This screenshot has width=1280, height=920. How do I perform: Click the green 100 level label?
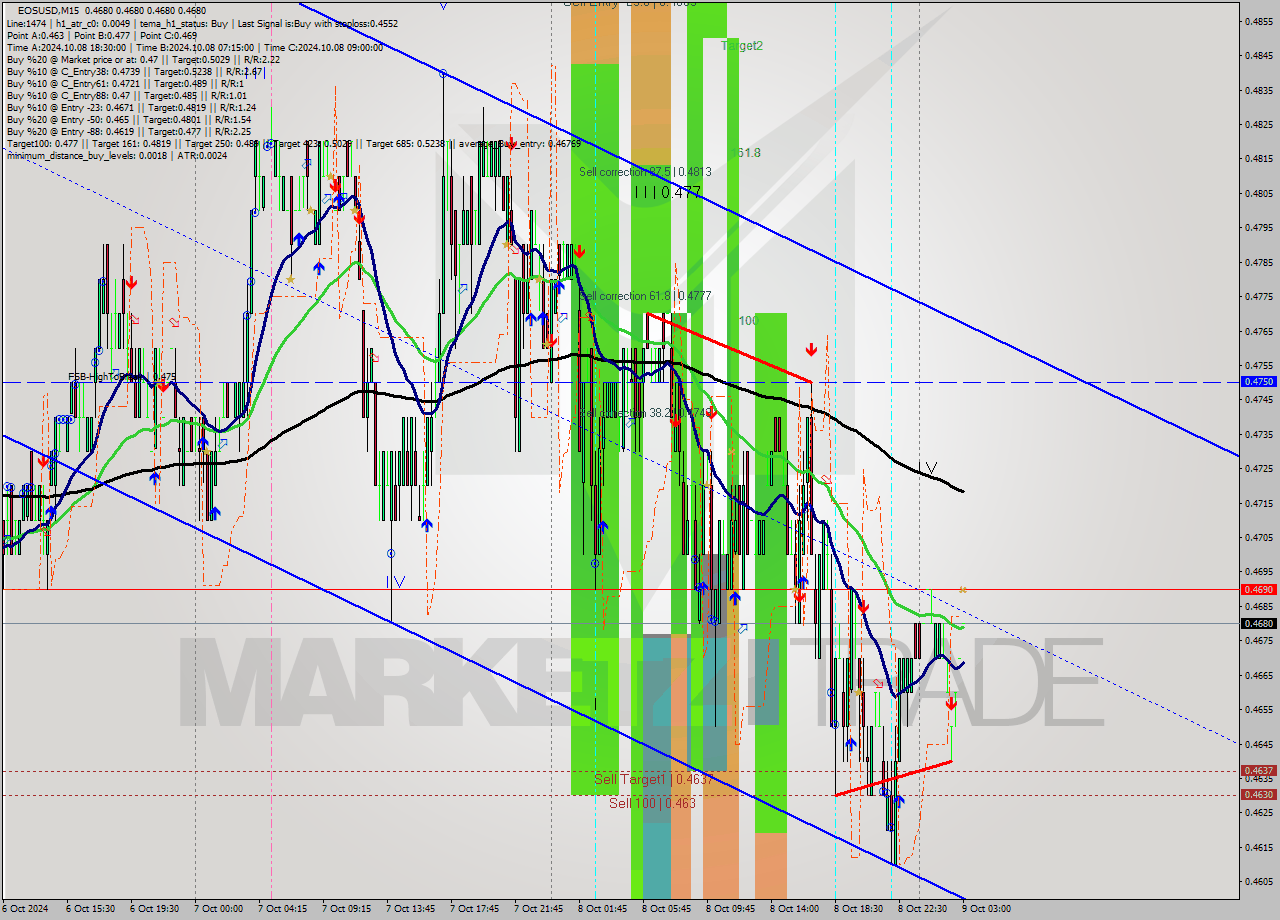click(x=748, y=321)
